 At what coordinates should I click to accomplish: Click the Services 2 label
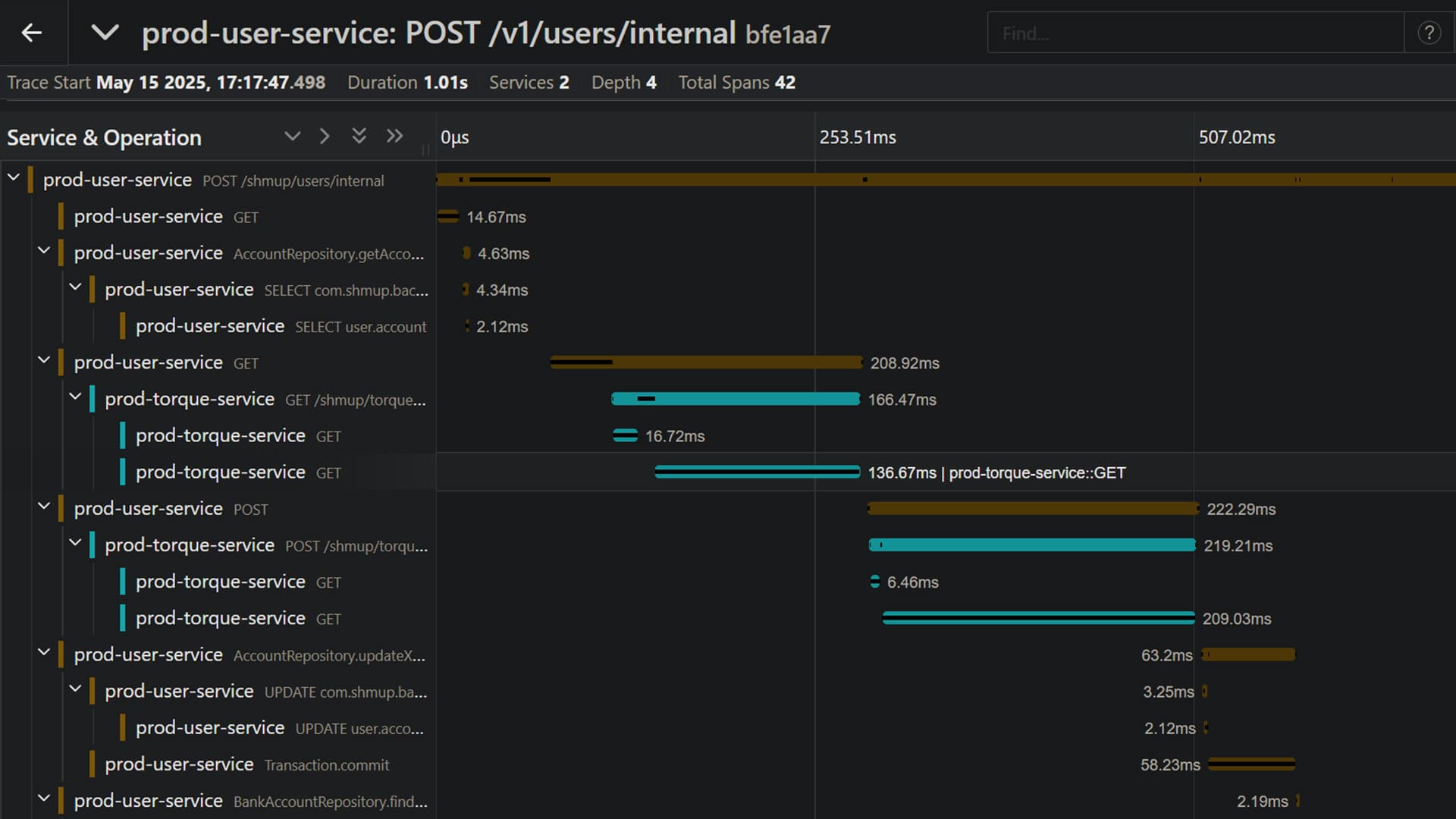coord(529,83)
